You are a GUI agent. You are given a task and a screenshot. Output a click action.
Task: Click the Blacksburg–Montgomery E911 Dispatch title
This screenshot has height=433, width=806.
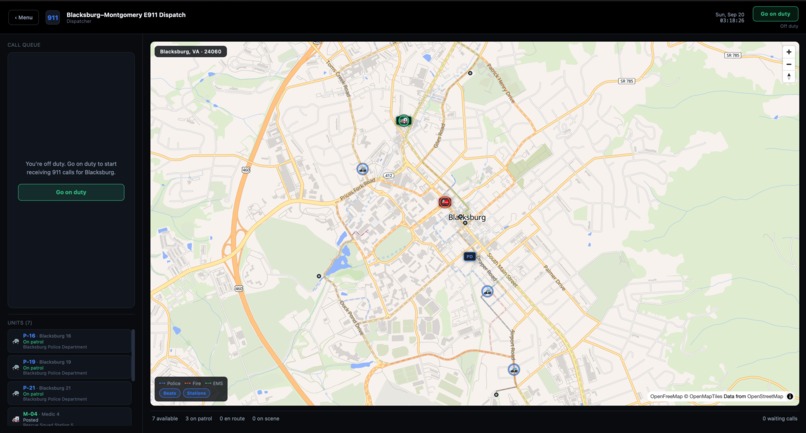(126, 15)
